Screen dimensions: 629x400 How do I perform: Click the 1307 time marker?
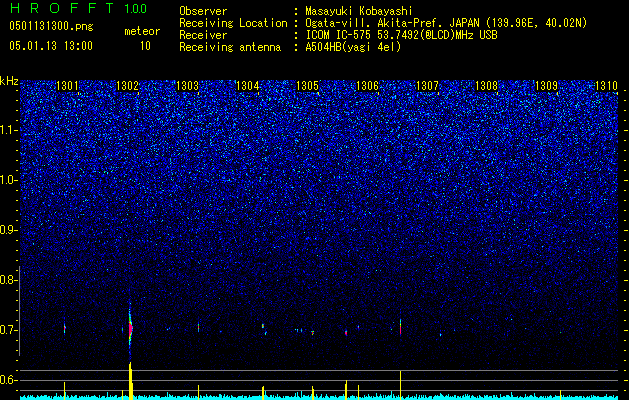(427, 85)
